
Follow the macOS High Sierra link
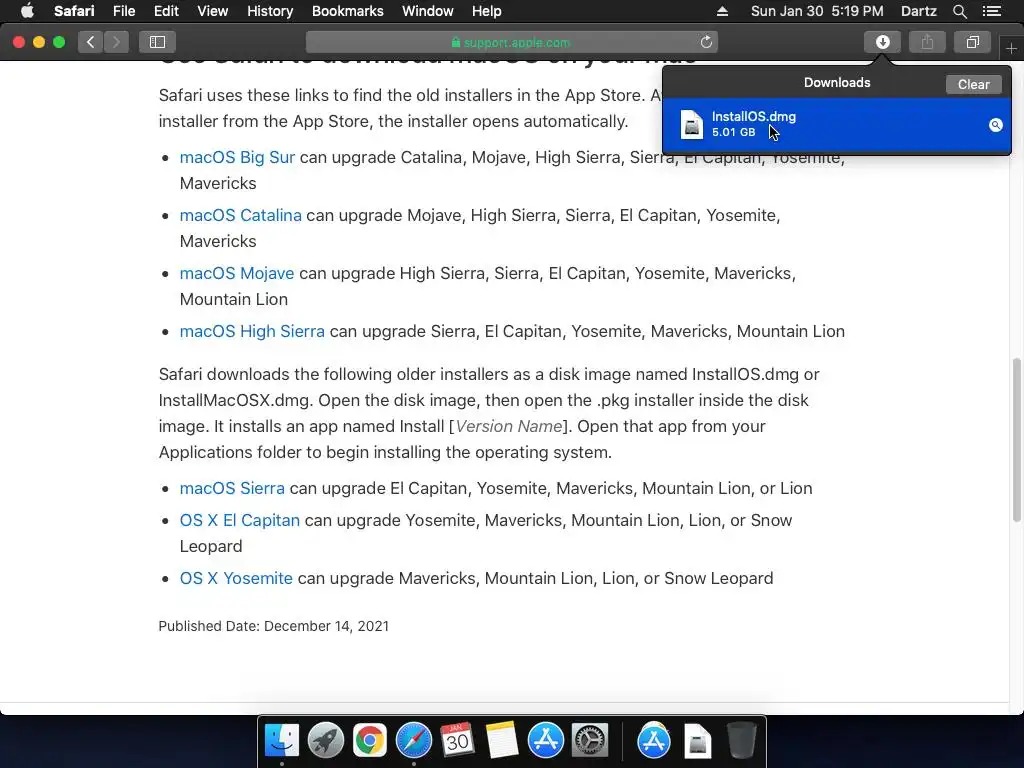252,332
